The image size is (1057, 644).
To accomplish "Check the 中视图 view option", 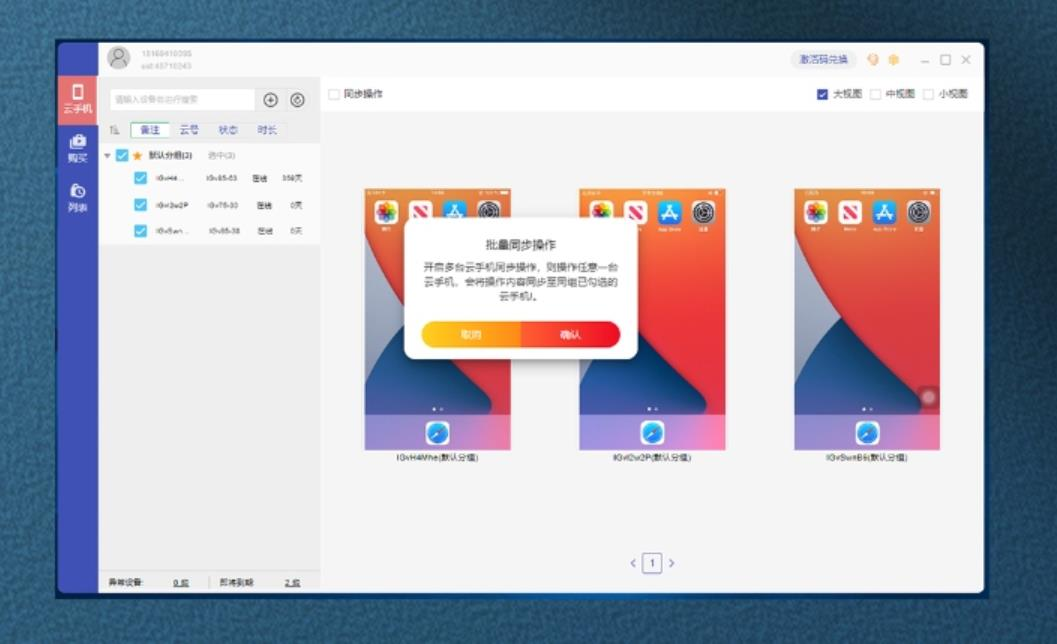I will click(876, 94).
